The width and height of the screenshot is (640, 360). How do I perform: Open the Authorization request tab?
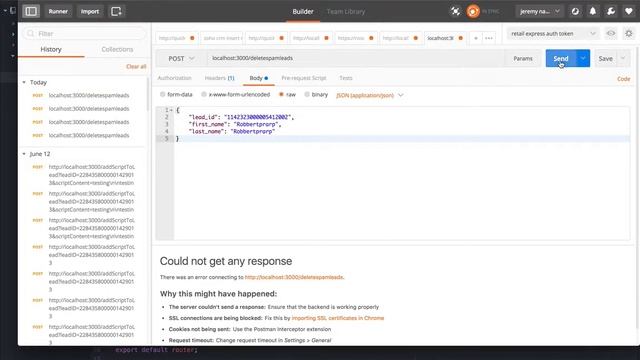click(x=174, y=78)
